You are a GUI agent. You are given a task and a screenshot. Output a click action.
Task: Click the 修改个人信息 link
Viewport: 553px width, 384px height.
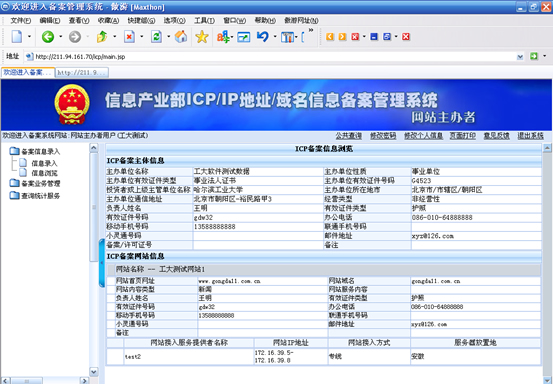coord(423,136)
